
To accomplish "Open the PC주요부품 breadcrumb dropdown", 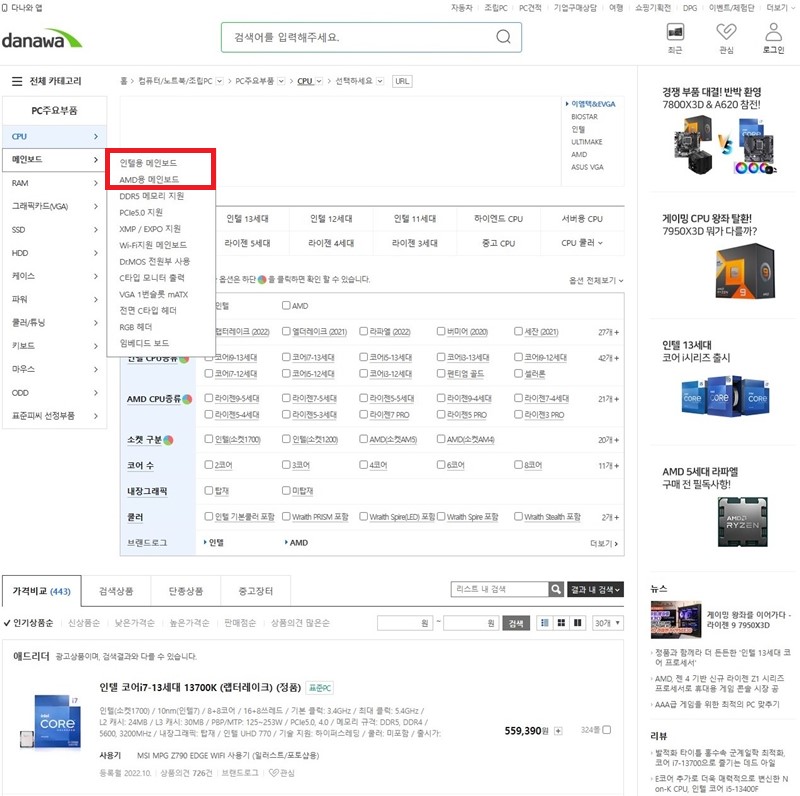I will coord(281,81).
